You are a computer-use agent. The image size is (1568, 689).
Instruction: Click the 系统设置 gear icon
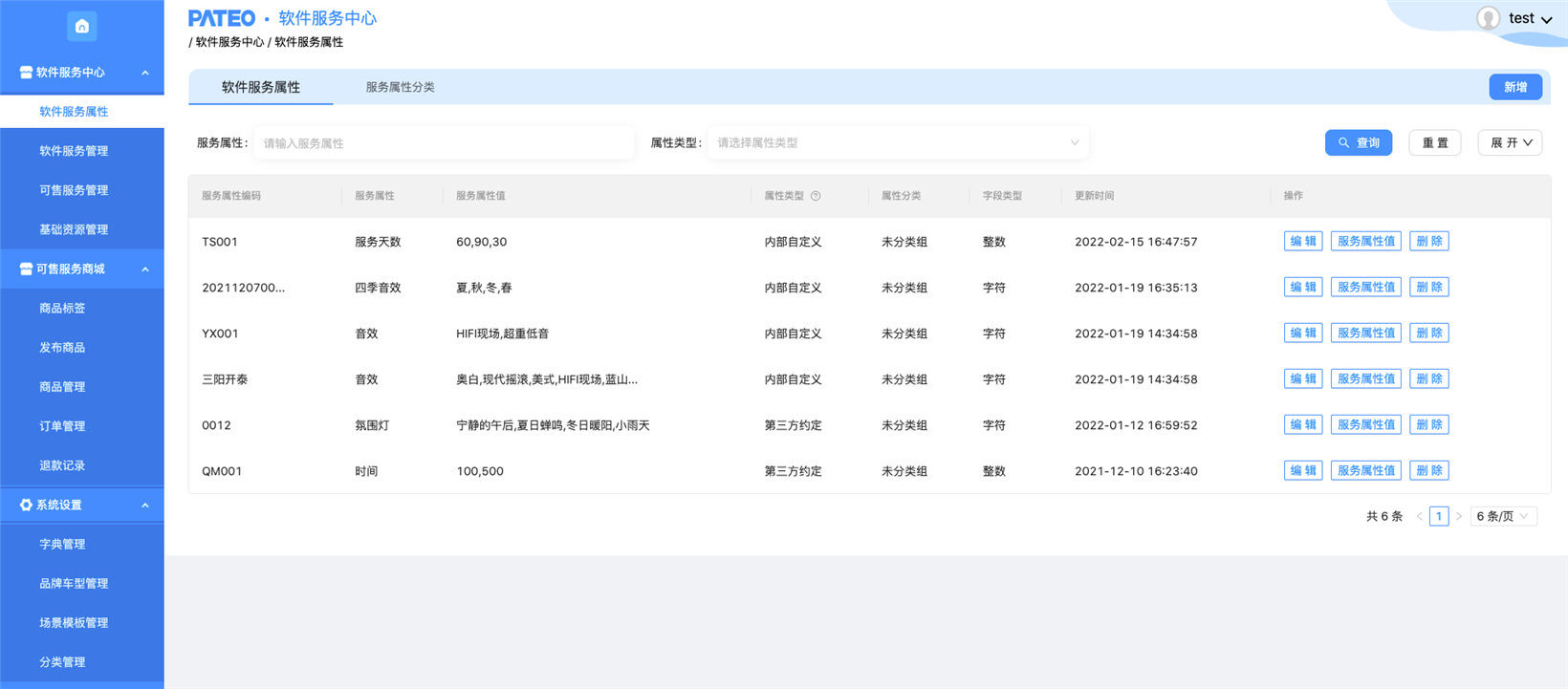26,506
